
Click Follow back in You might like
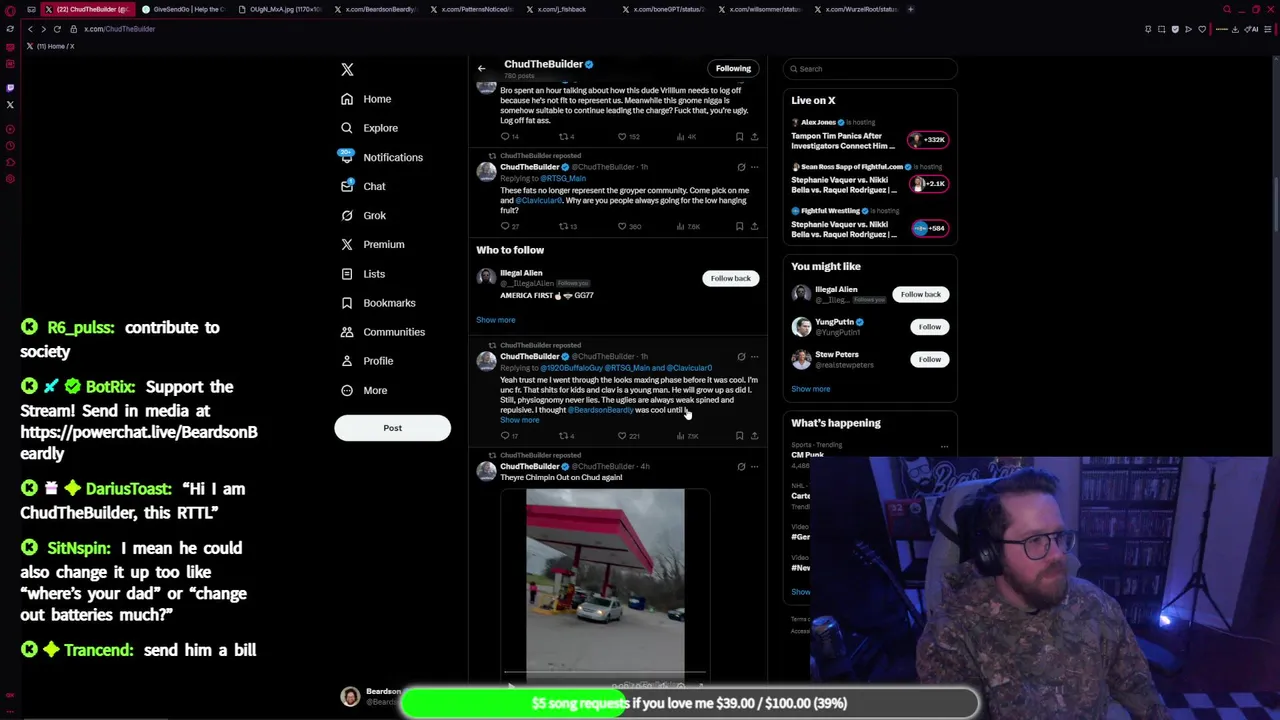(x=920, y=294)
